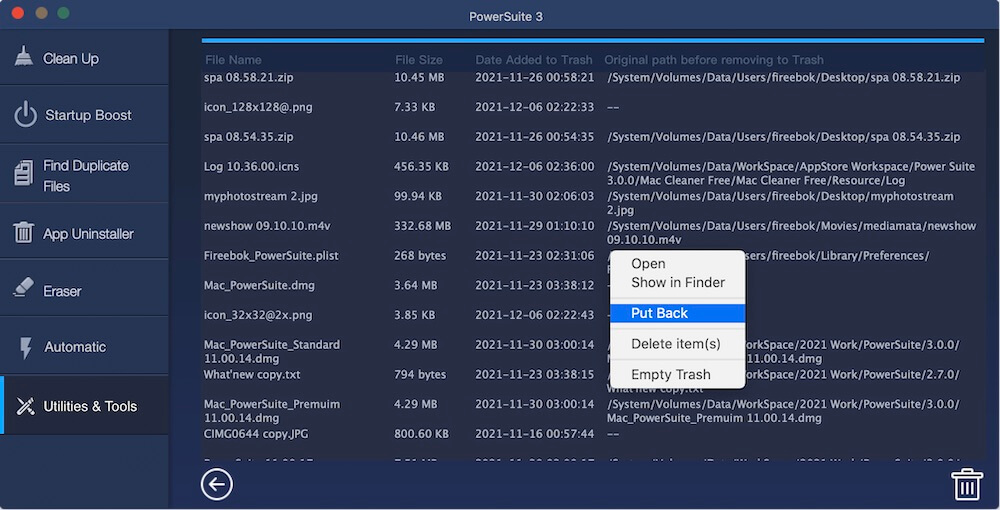1000x510 pixels.
Task: Sort by the File Size column header
Action: click(418, 60)
